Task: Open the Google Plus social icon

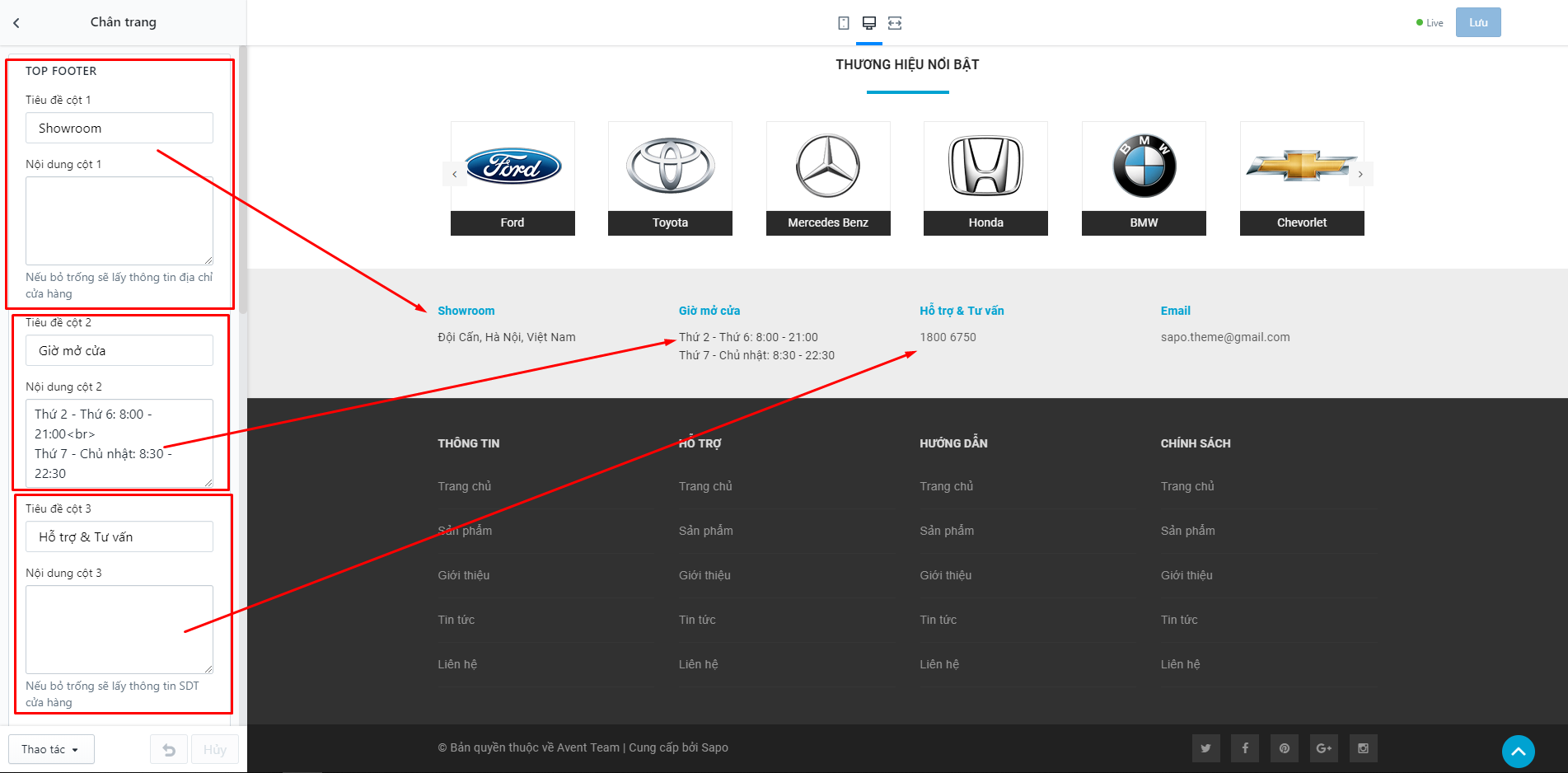Action: tap(1324, 748)
